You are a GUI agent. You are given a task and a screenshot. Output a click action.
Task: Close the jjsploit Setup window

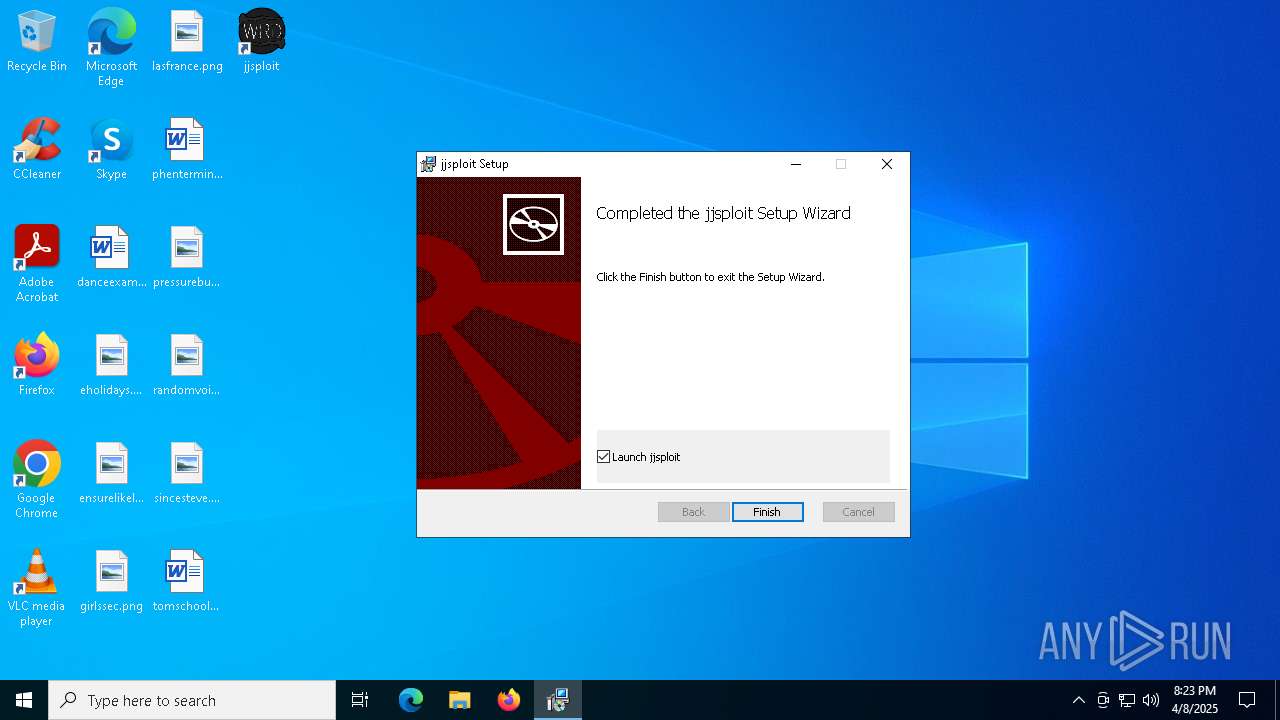[887, 164]
